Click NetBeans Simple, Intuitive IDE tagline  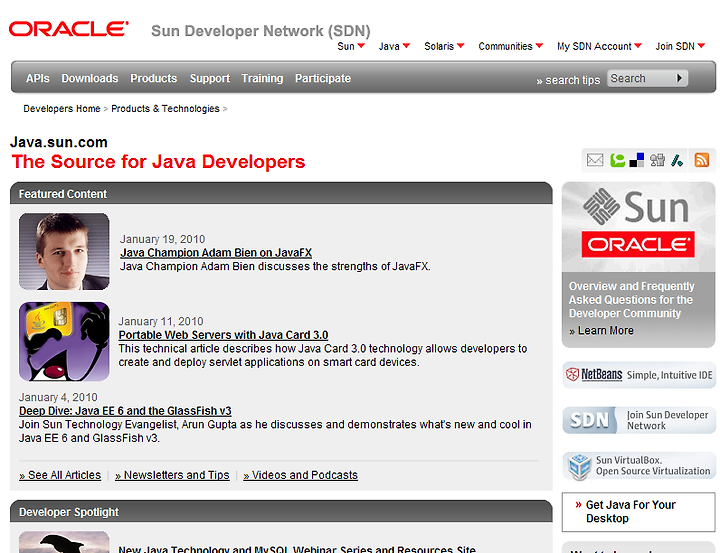669,375
